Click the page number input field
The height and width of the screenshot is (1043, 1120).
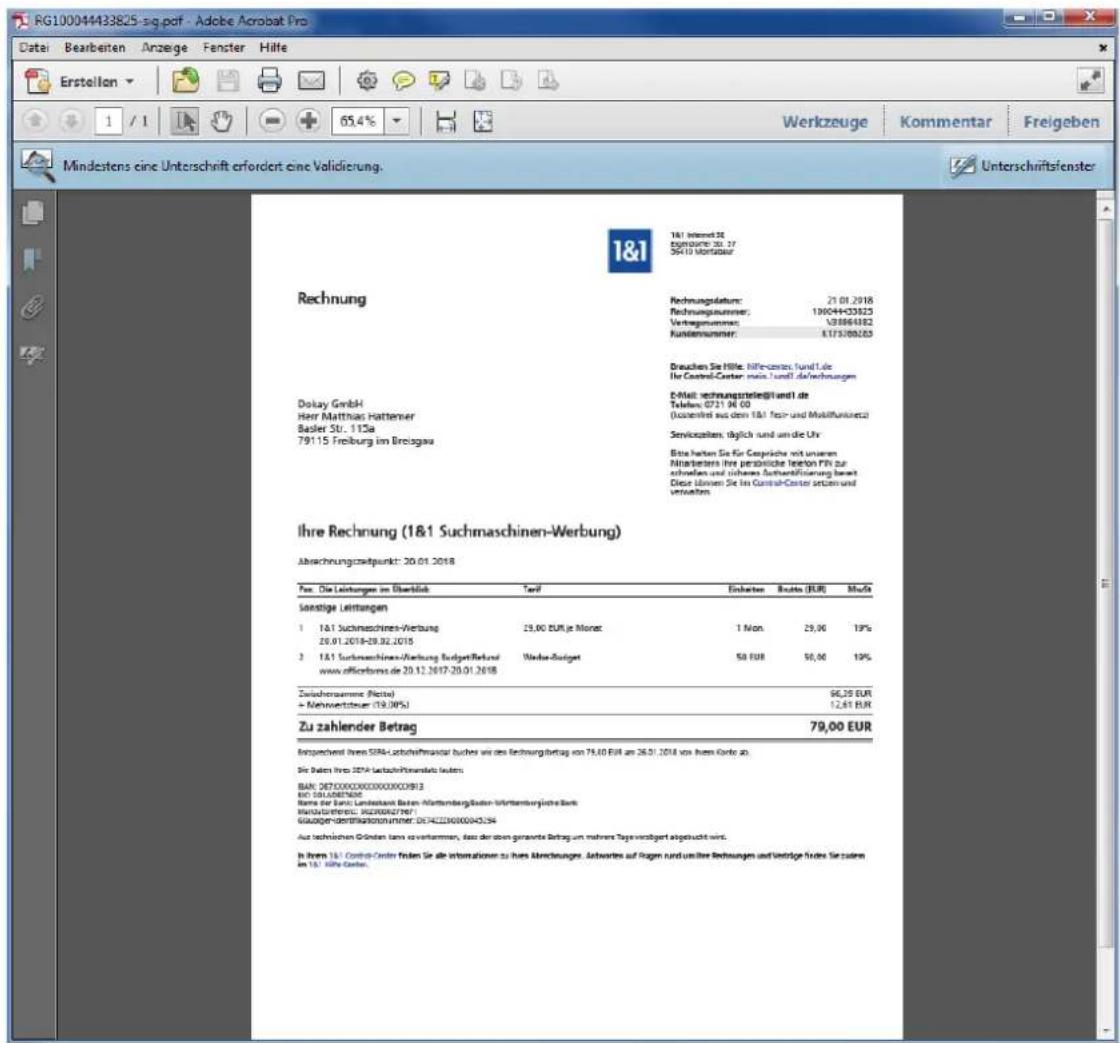pyautogui.click(x=109, y=121)
